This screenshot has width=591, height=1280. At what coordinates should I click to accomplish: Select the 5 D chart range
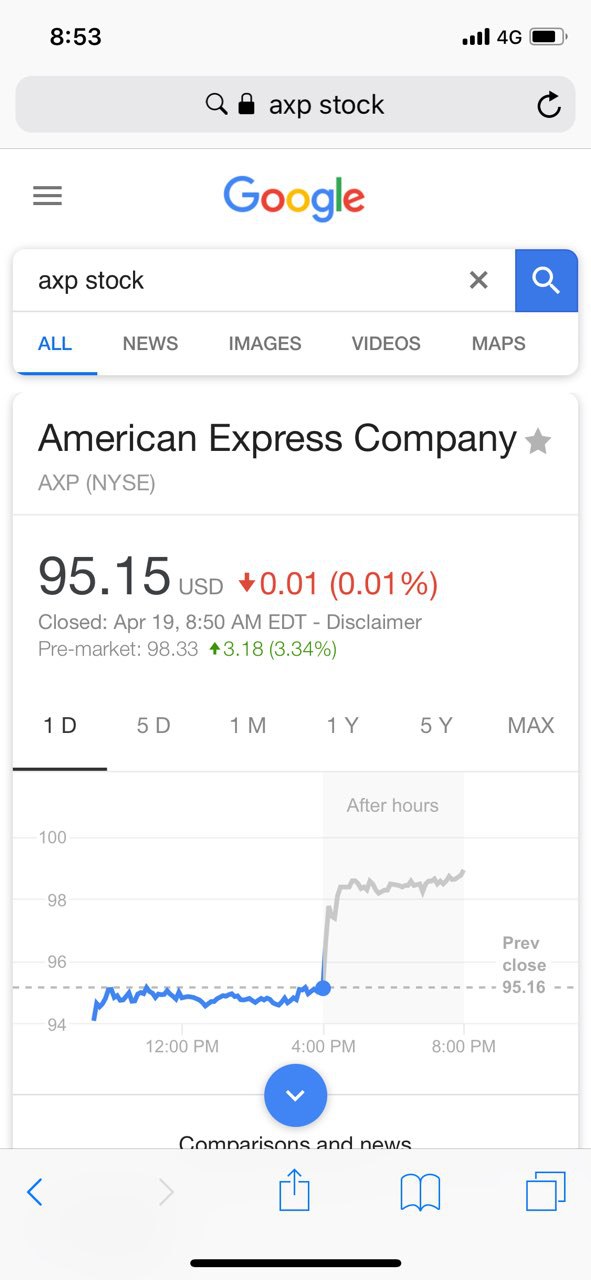(154, 726)
